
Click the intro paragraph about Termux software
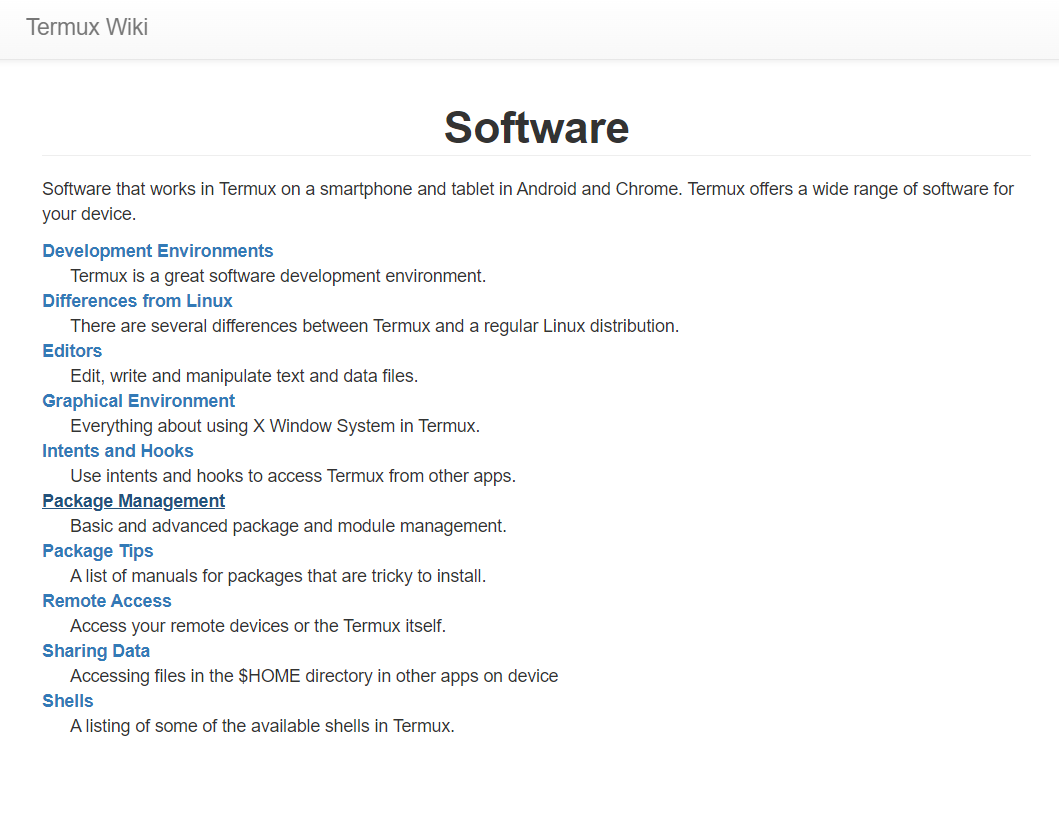tap(528, 201)
